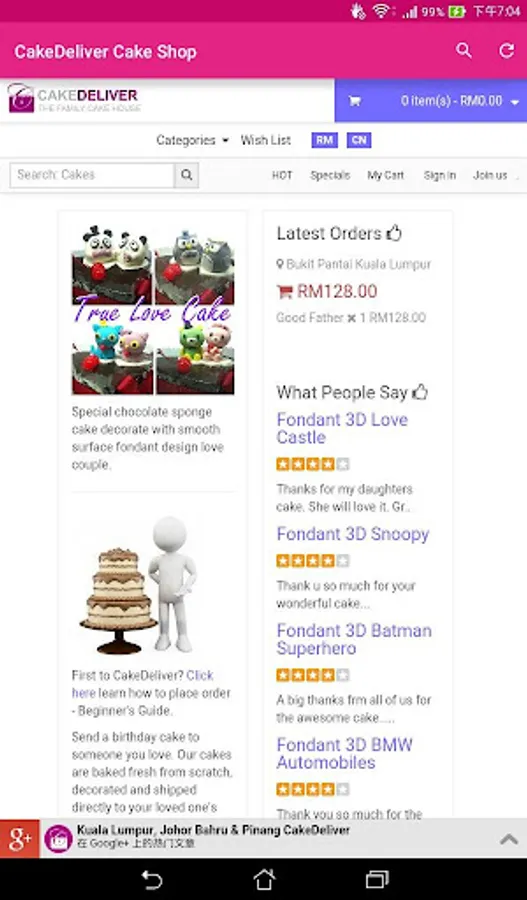This screenshot has height=900, width=527.
Task: Focus the Search Cakes input field
Action: 92,175
